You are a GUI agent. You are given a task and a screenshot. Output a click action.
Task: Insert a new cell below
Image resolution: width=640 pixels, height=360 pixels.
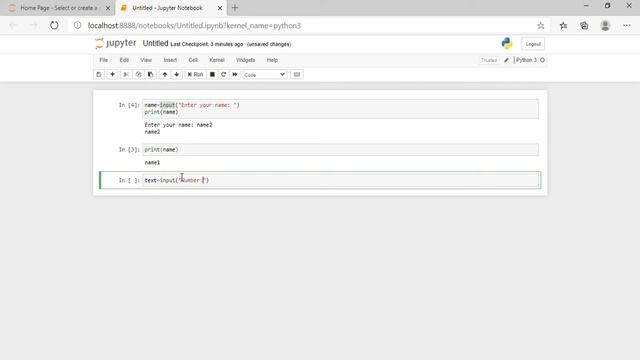(x=112, y=74)
